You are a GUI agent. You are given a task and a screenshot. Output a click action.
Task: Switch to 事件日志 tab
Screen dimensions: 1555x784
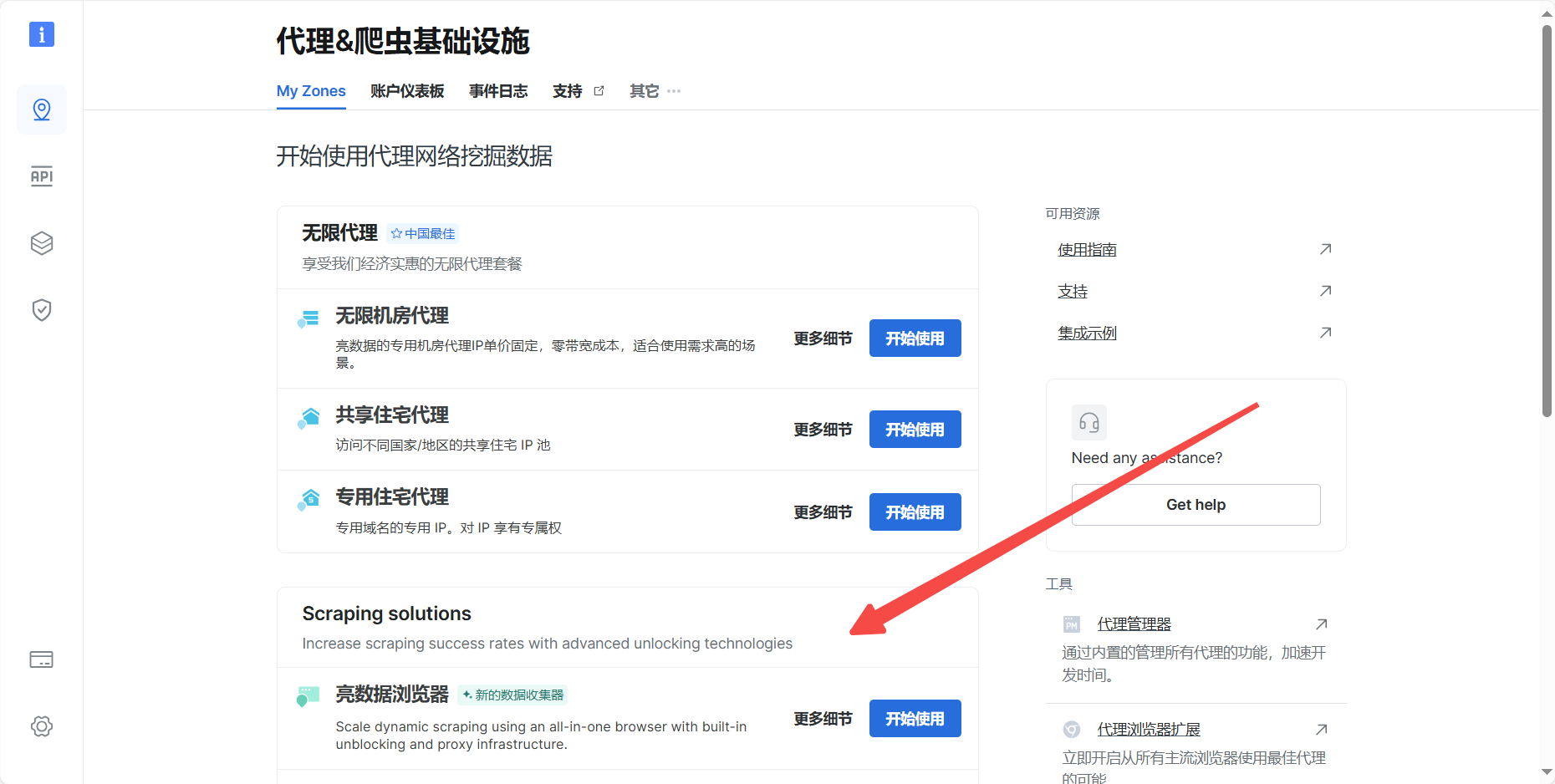(498, 91)
